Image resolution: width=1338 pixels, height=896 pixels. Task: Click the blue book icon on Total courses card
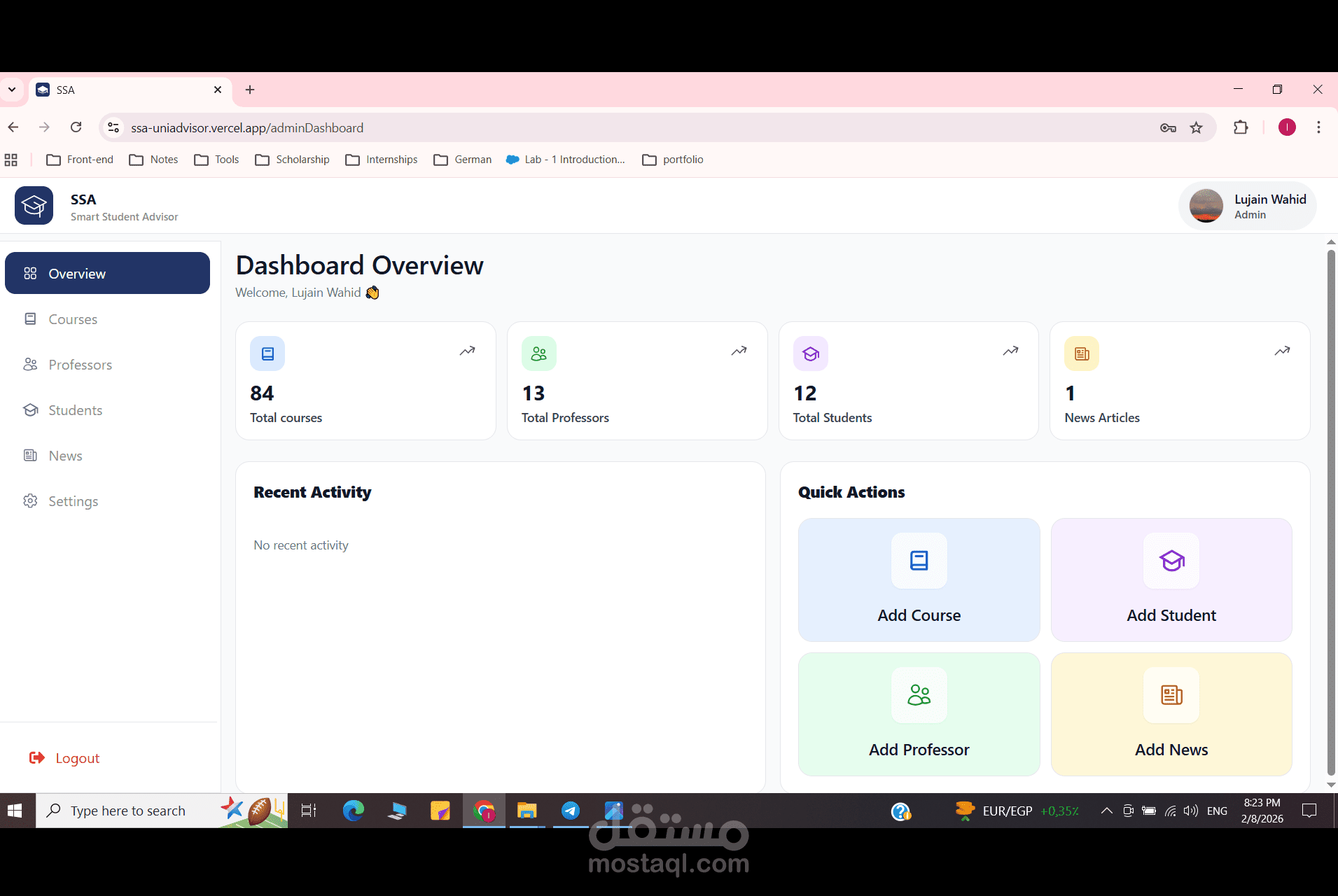coord(267,353)
